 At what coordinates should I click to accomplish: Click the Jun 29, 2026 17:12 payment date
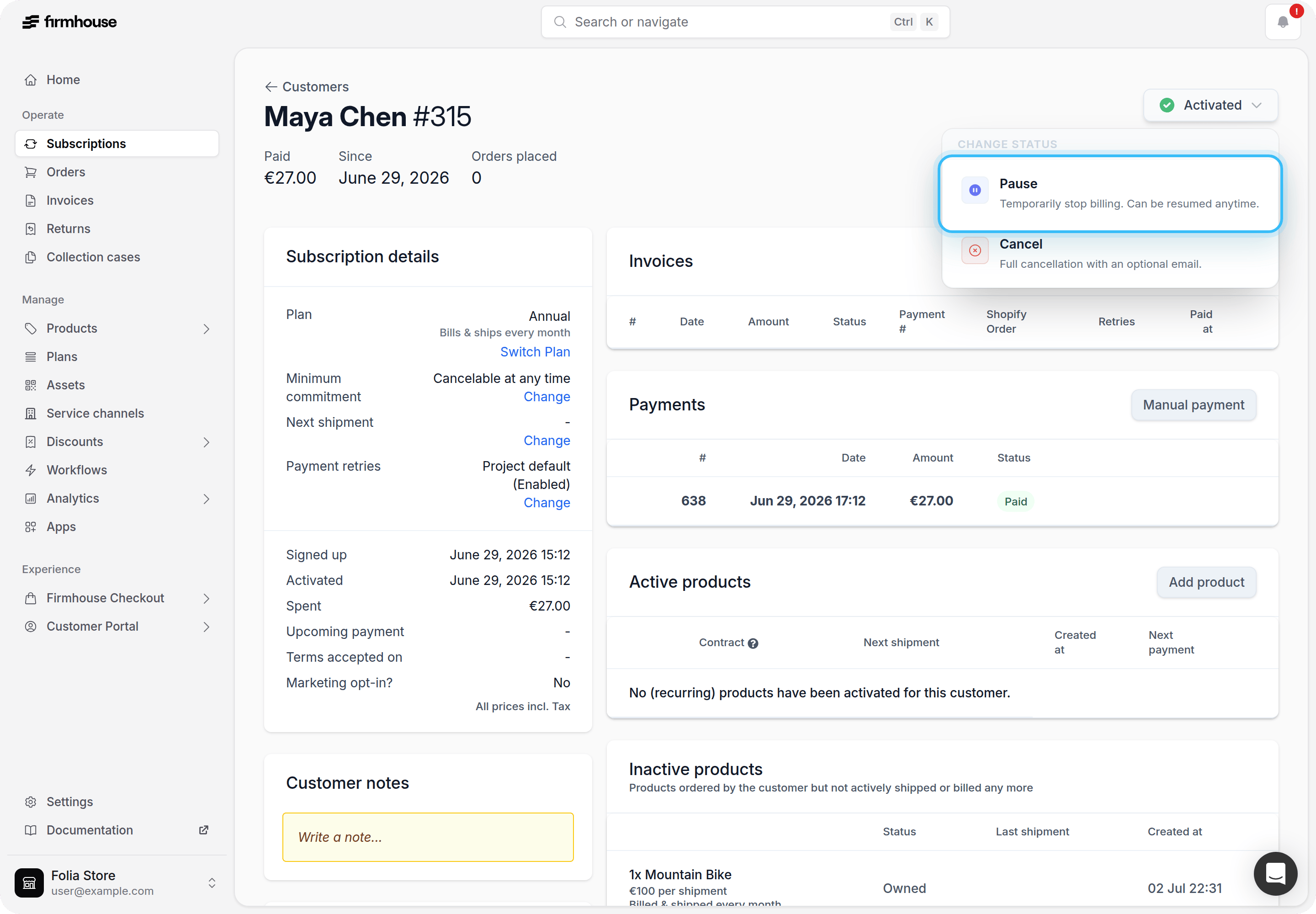807,501
